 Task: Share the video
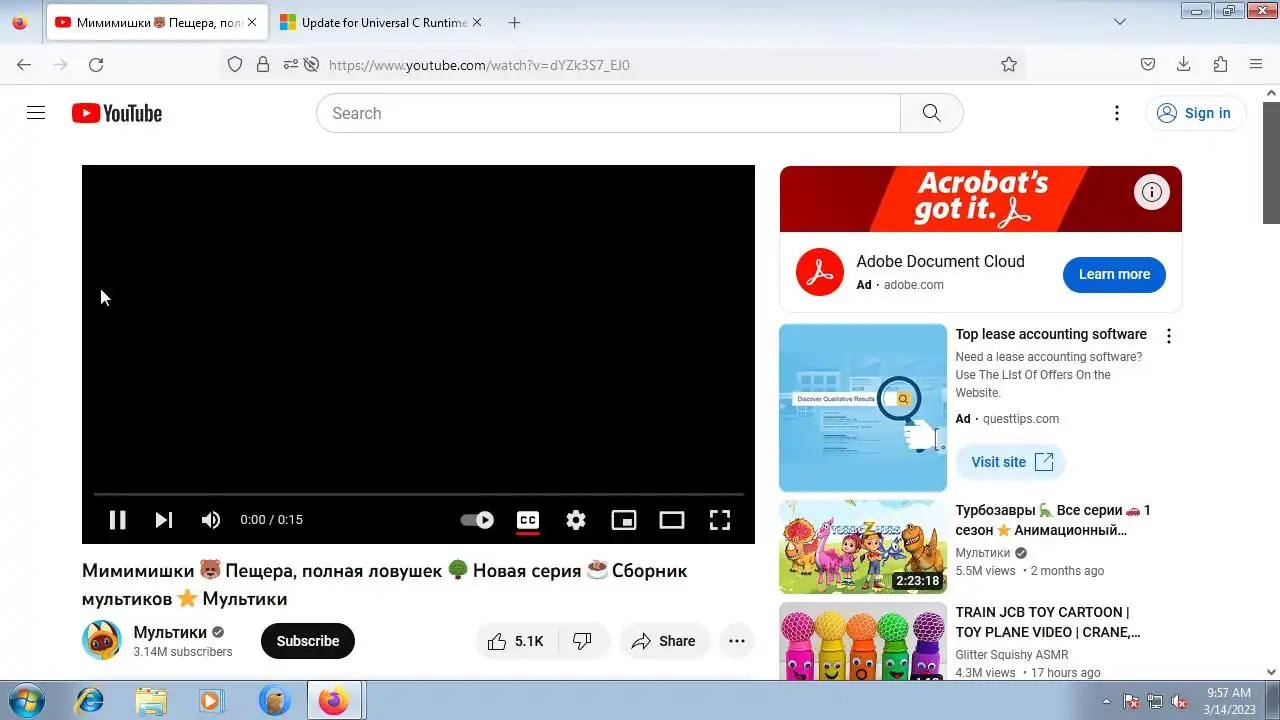click(664, 641)
